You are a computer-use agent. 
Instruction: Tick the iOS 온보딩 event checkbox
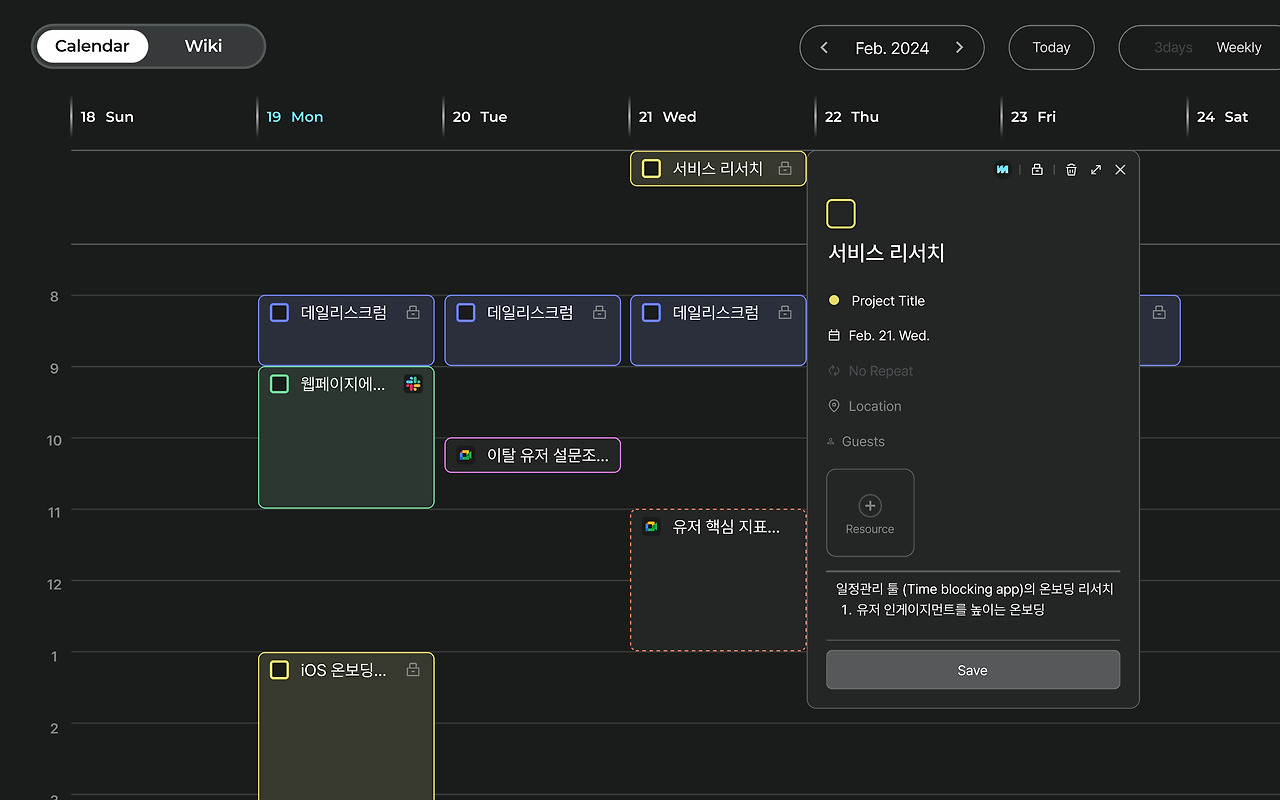pos(279,670)
